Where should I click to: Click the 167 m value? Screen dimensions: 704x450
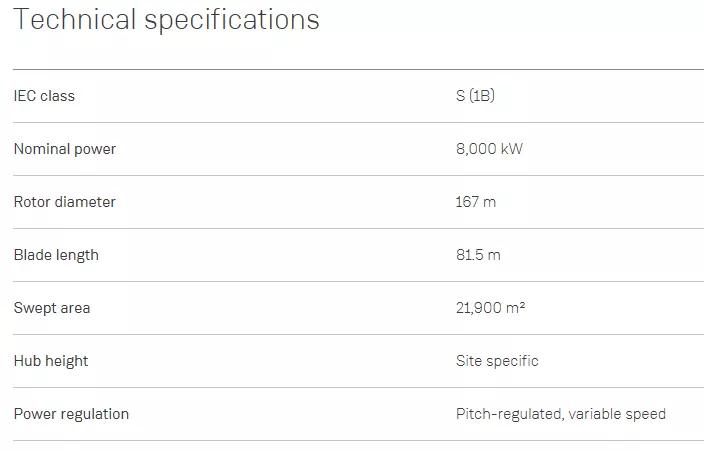tap(475, 202)
